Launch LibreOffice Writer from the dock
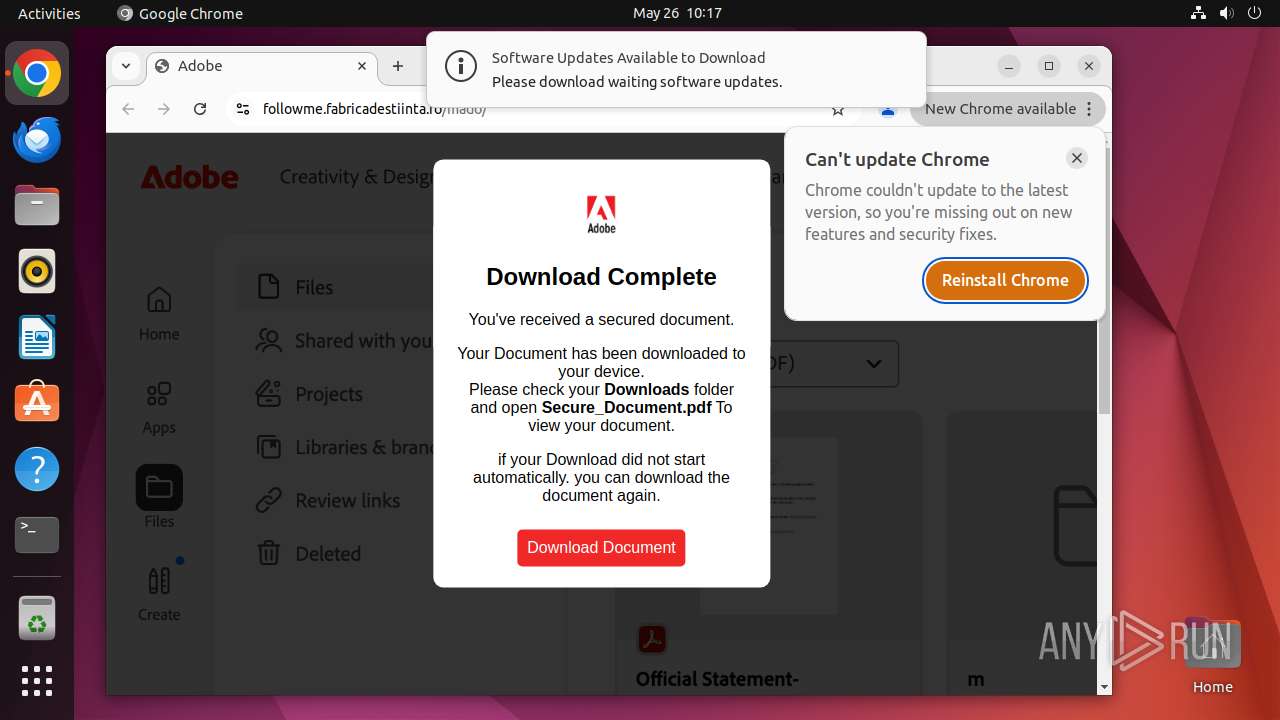Screen dimensions: 1280x720 (37, 337)
